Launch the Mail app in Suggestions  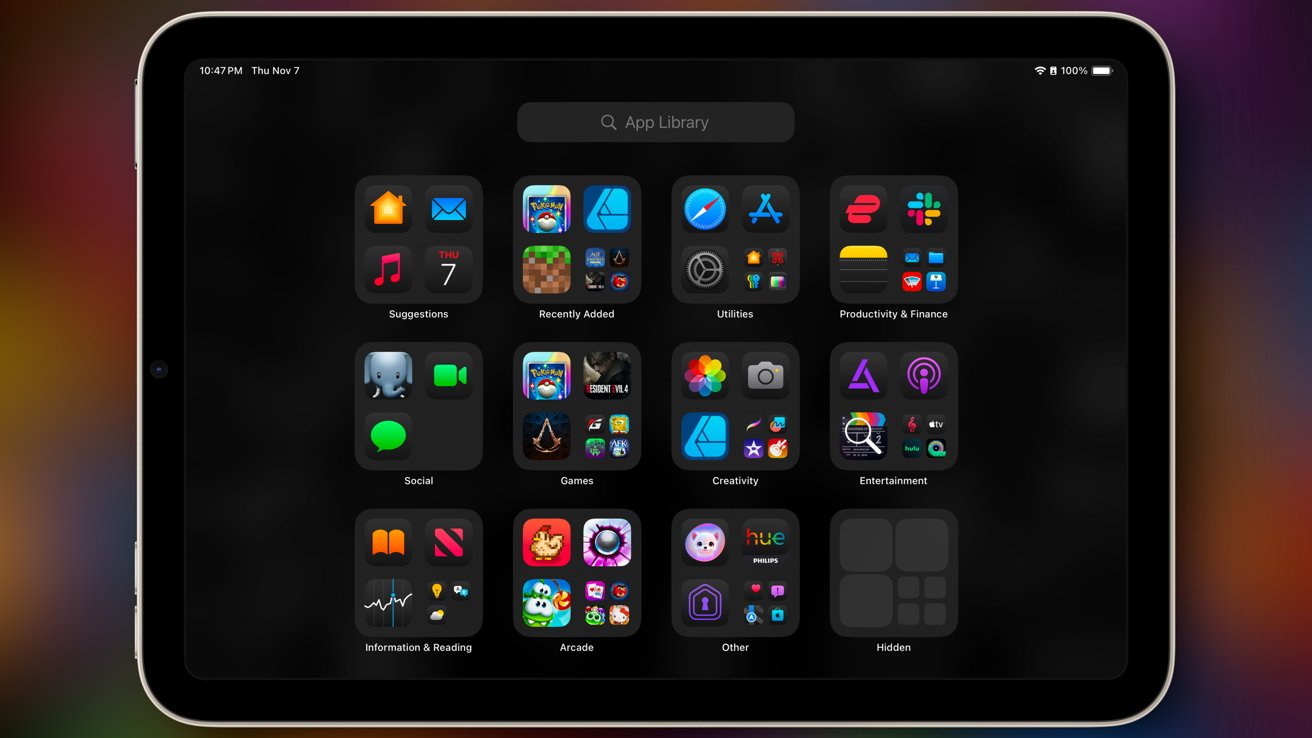[449, 209]
